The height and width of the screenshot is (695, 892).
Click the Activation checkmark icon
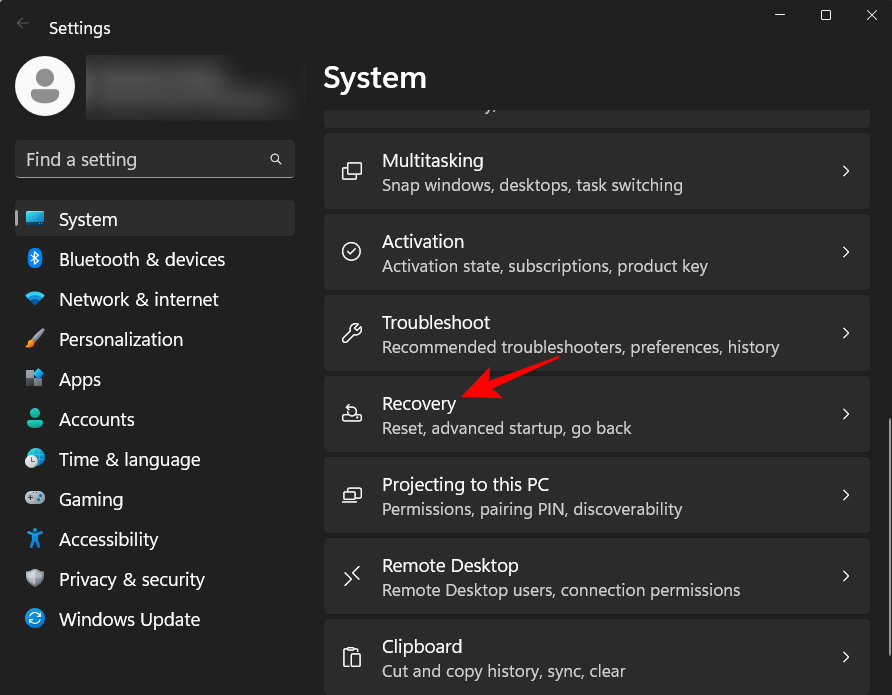coord(351,251)
